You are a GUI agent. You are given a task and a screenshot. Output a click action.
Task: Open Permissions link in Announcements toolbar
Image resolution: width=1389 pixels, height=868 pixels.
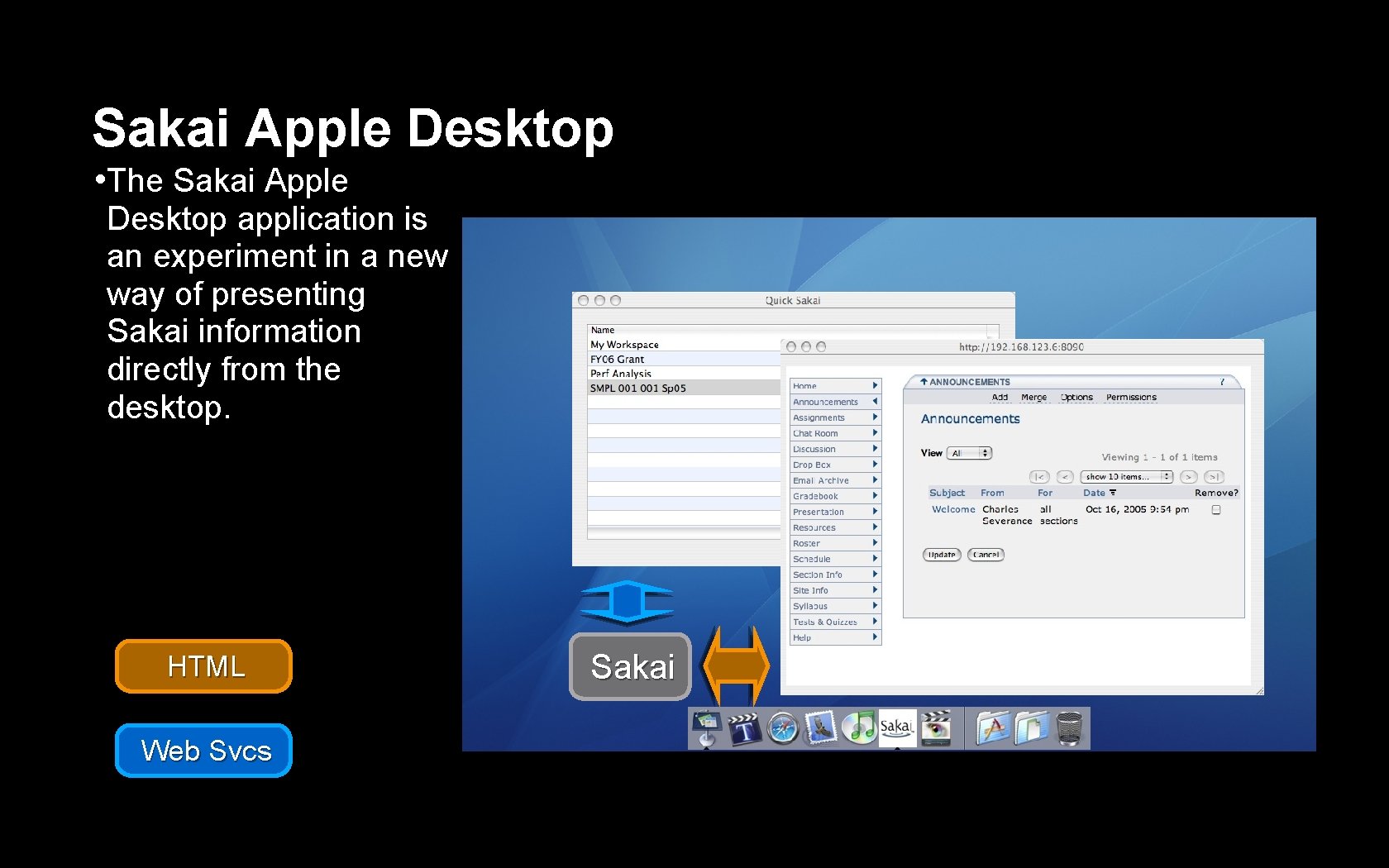[1131, 398]
